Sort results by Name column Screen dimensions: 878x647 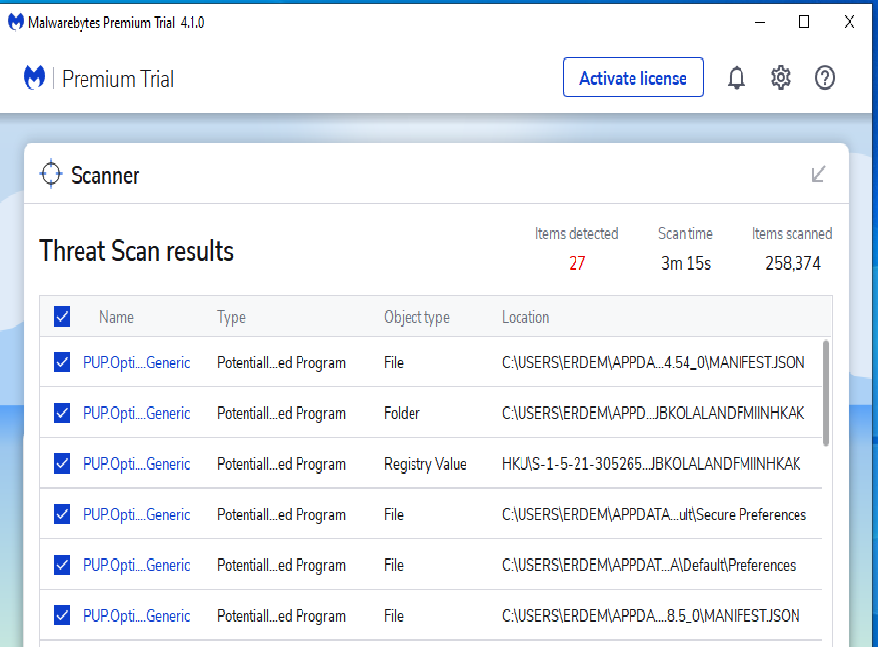click(116, 317)
